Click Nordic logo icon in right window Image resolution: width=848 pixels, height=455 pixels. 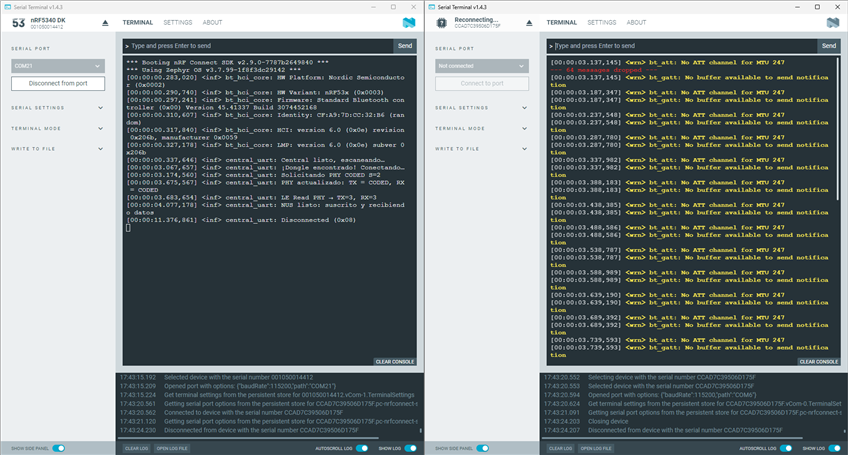[x=833, y=23]
